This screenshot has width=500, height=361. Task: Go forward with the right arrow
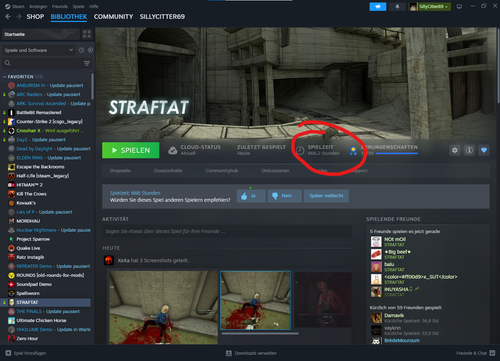click(x=19, y=17)
